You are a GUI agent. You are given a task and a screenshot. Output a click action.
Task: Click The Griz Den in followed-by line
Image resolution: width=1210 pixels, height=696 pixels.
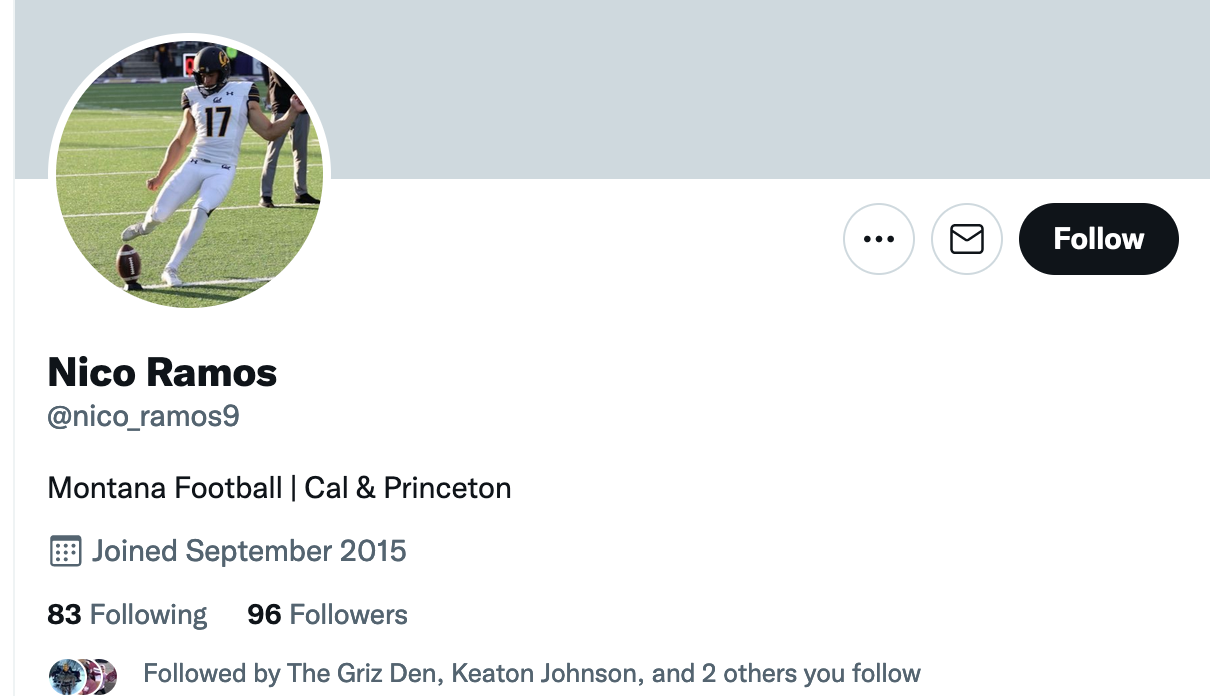tap(360, 673)
